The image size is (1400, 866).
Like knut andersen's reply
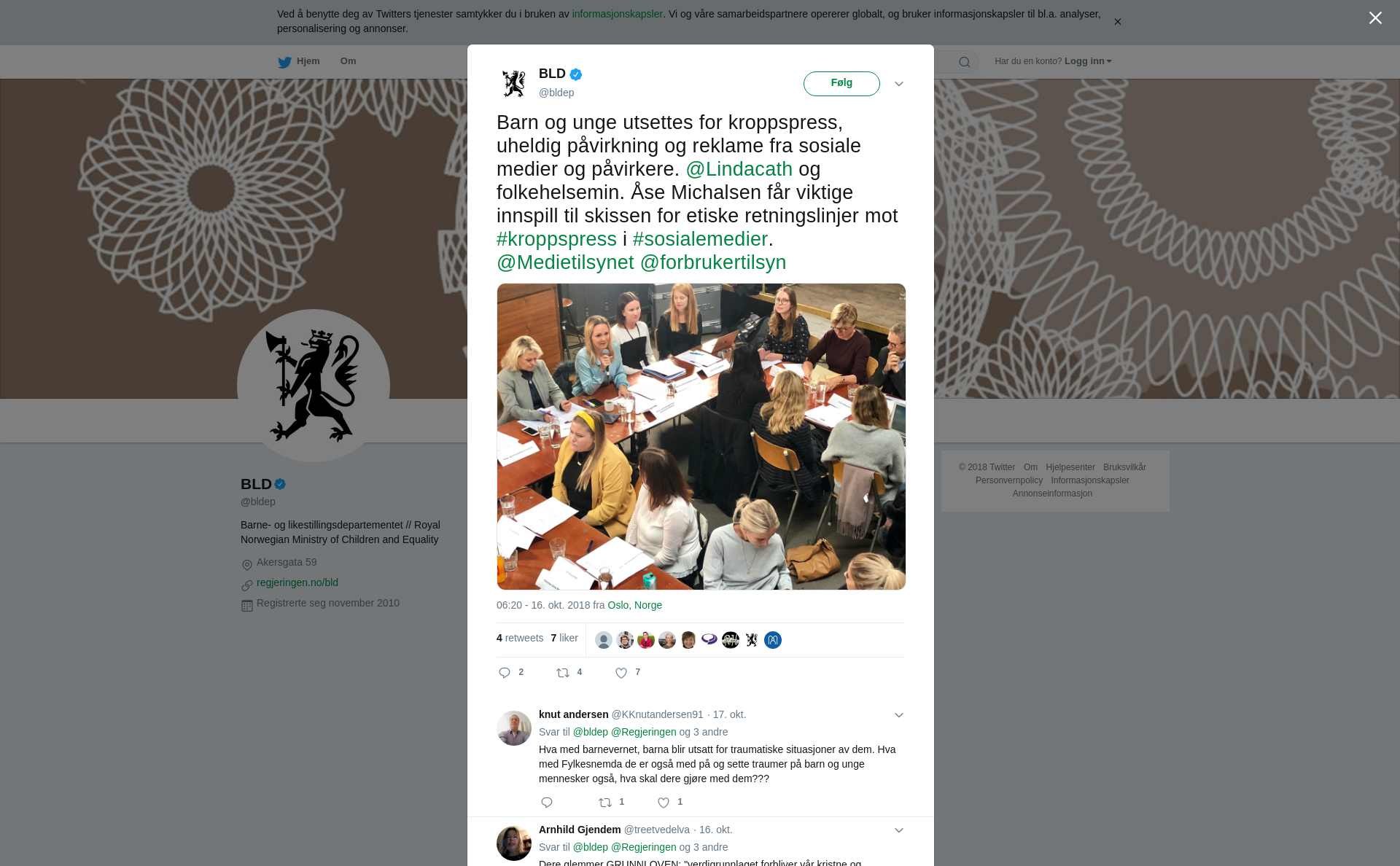tap(664, 803)
